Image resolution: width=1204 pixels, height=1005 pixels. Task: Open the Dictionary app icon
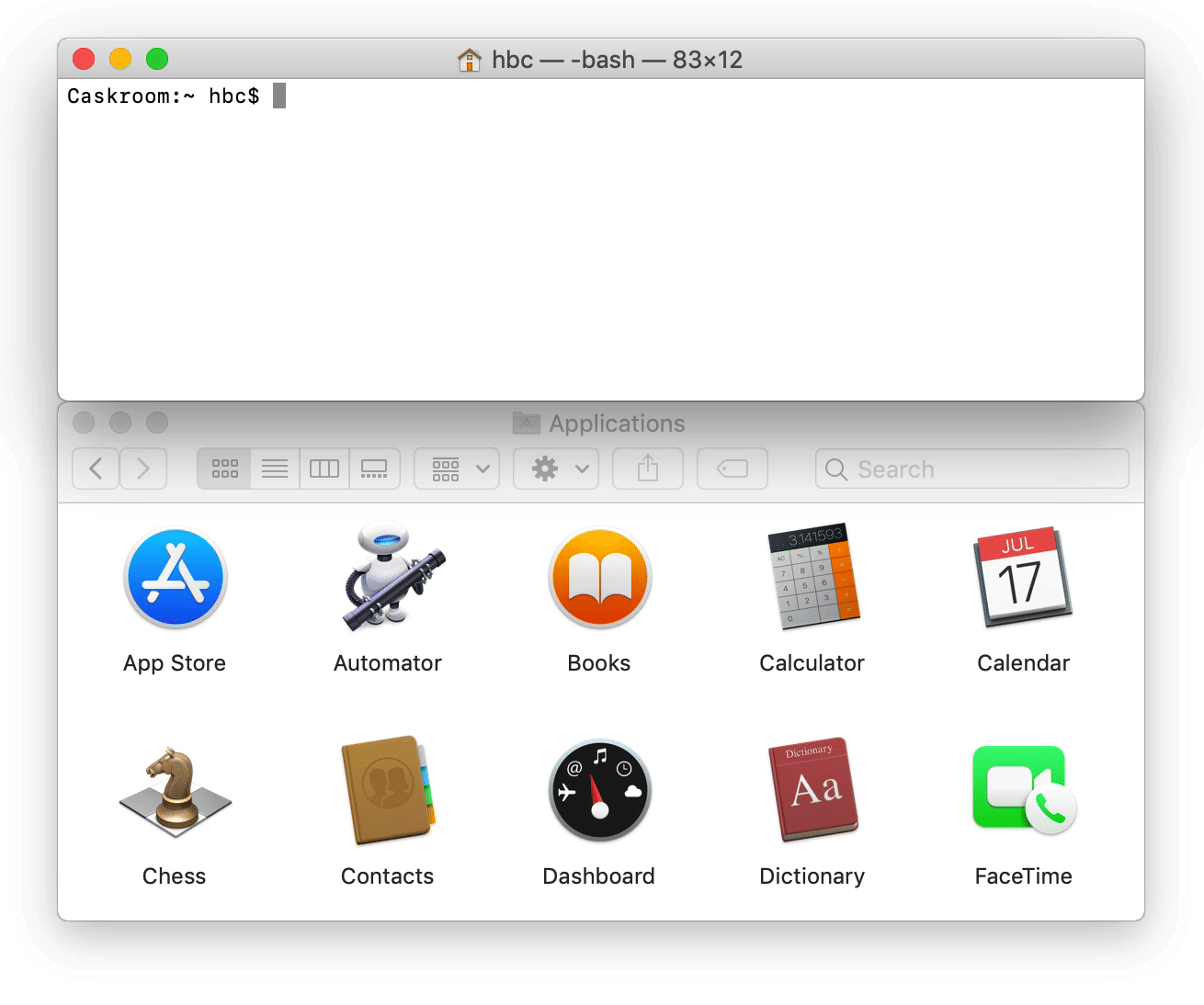[813, 790]
